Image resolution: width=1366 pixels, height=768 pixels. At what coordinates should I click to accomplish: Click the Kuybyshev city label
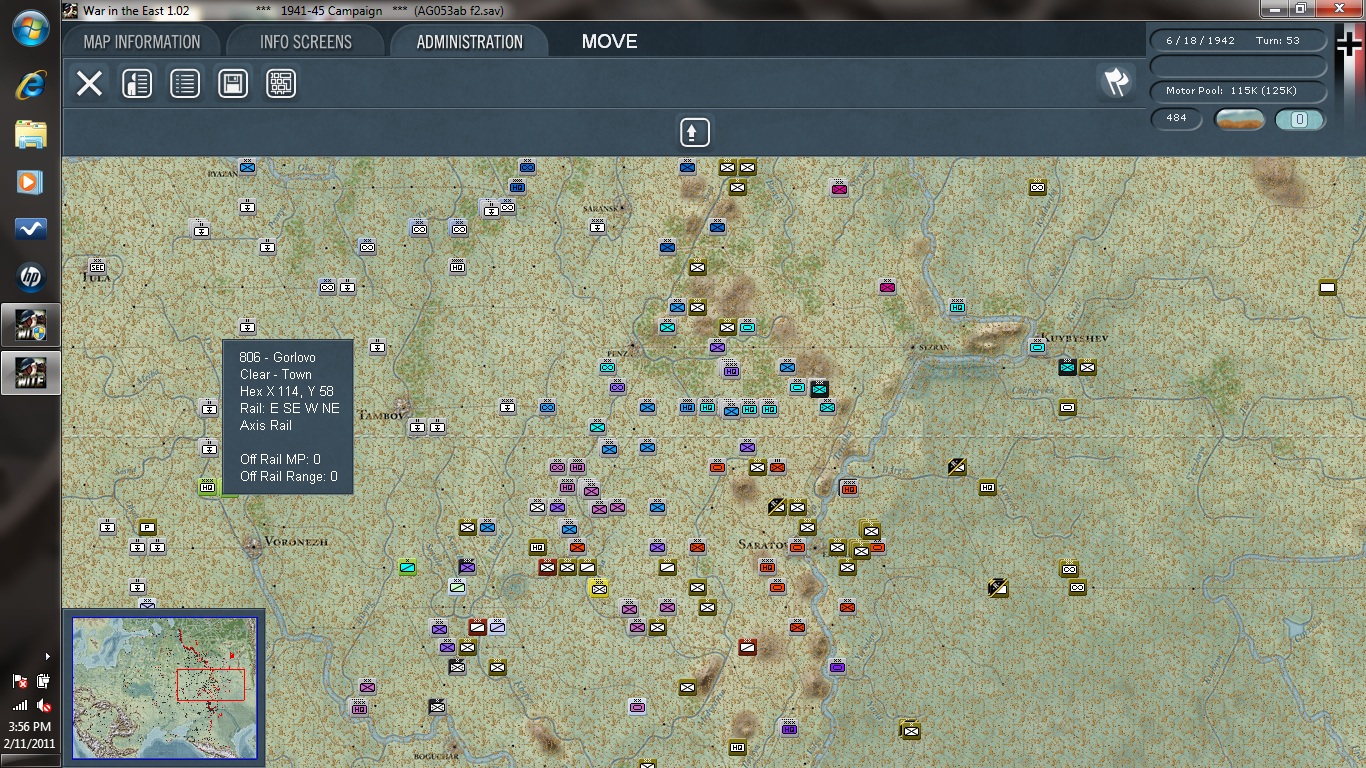[x=1075, y=338]
